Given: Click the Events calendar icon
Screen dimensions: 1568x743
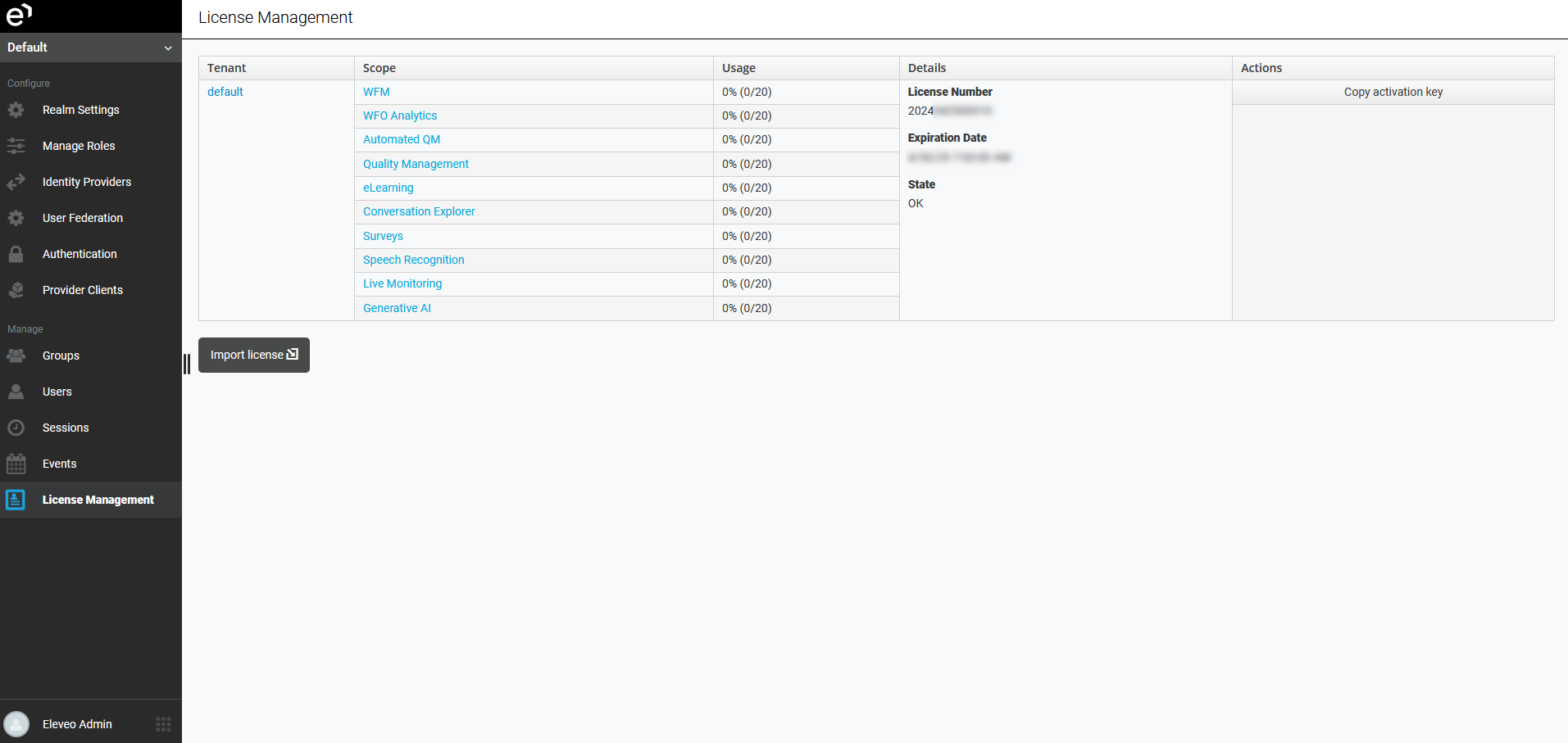Looking at the screenshot, I should click(16, 464).
